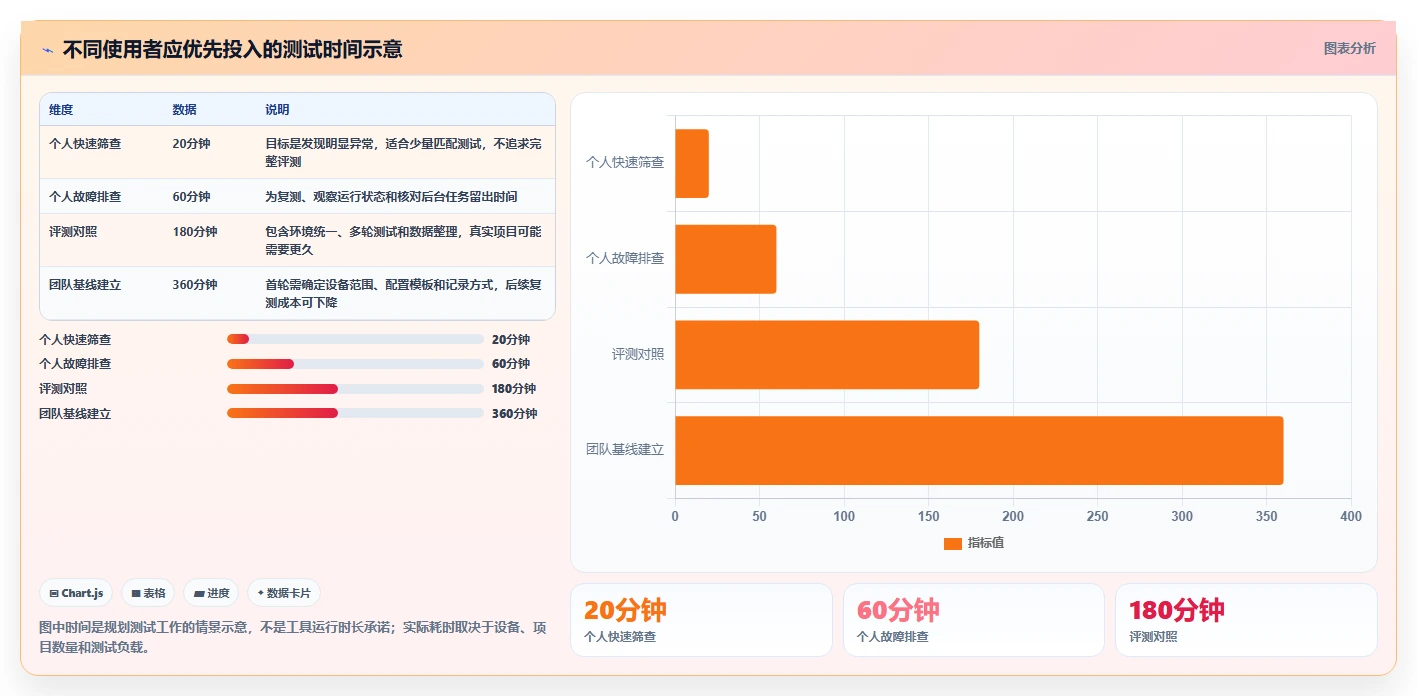1417x696 pixels.
Task: Click the 维度 column header
Action: tap(61, 110)
